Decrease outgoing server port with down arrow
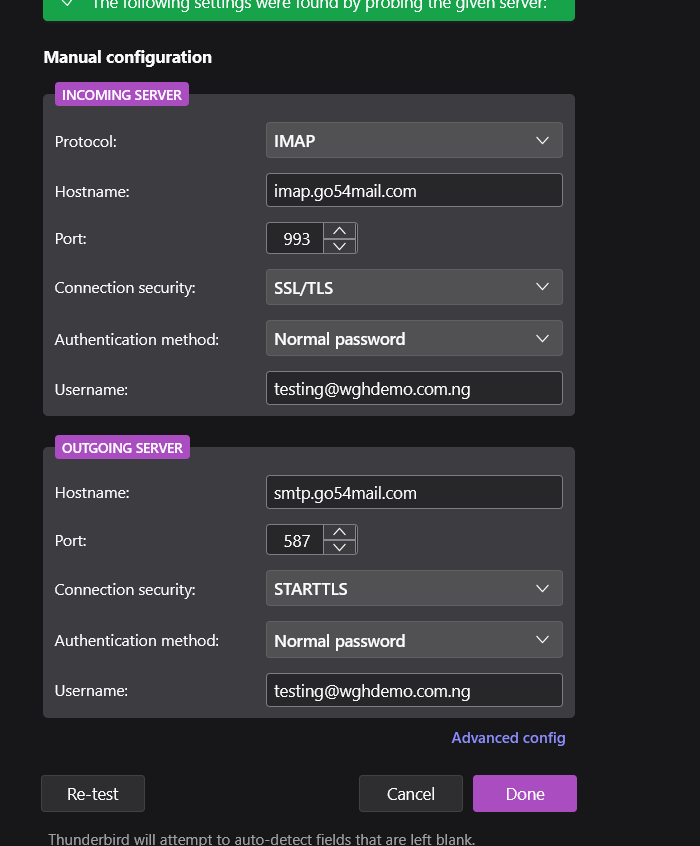This screenshot has width=700, height=846. pos(340,548)
